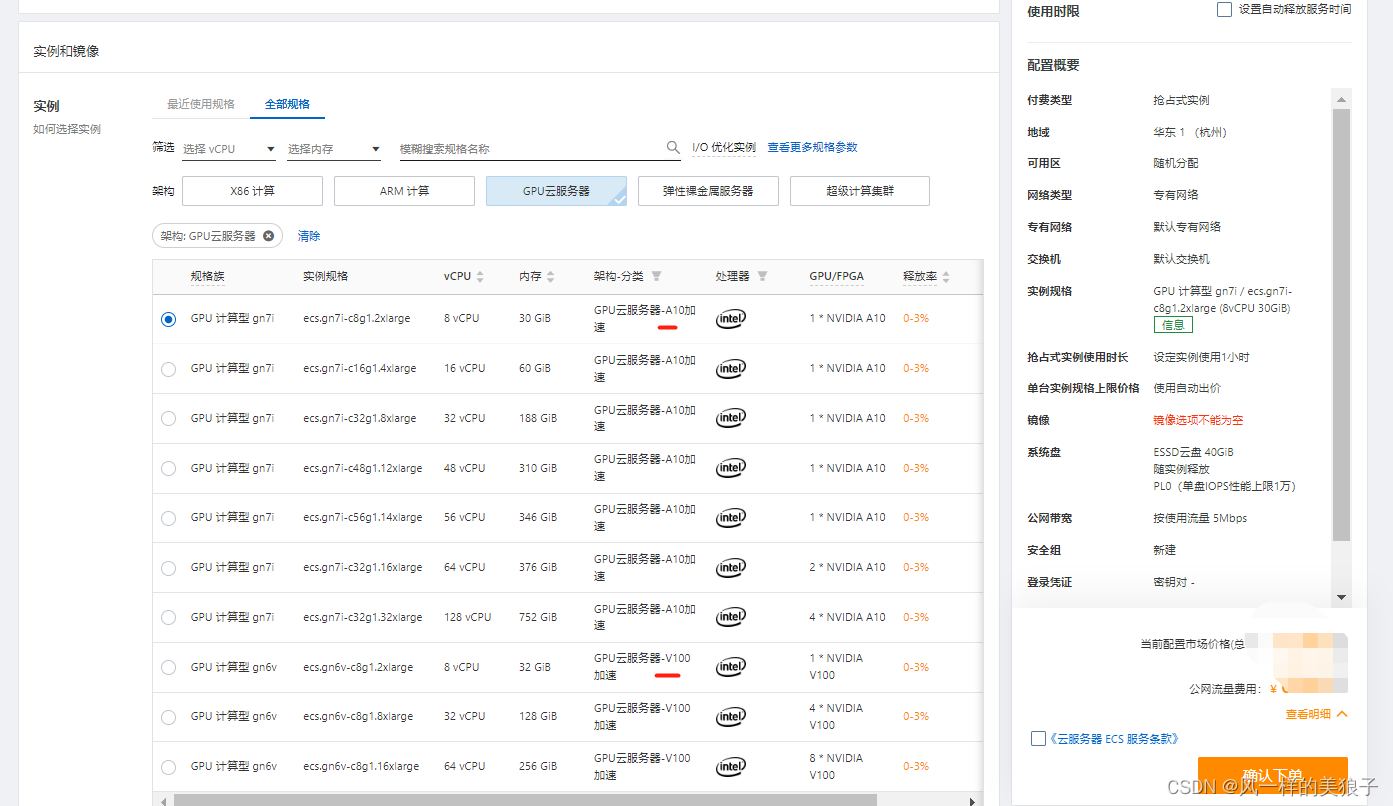Image resolution: width=1393 pixels, height=806 pixels.
Task: Click I/O 优化实例 label
Action: (x=724, y=147)
